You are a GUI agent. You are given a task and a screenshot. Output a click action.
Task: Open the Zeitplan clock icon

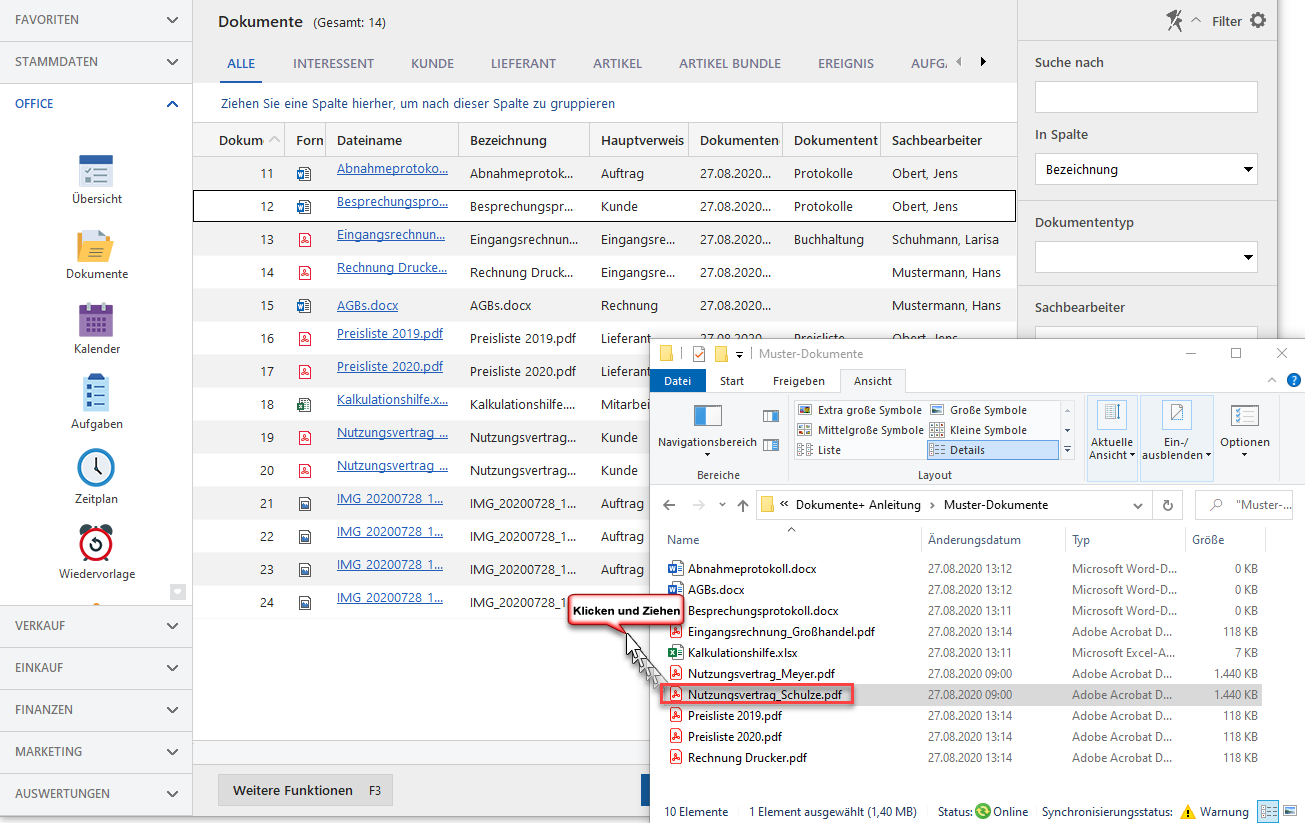[x=96, y=468]
